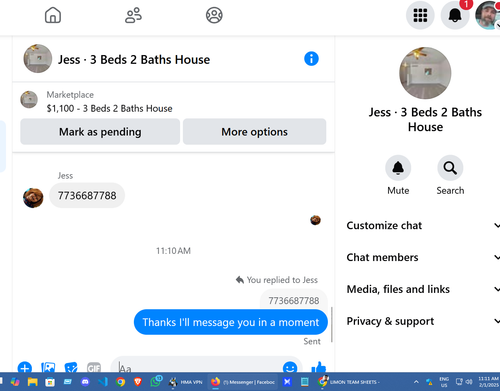
Task: Expand Customize chat section
Action: [x=423, y=225]
